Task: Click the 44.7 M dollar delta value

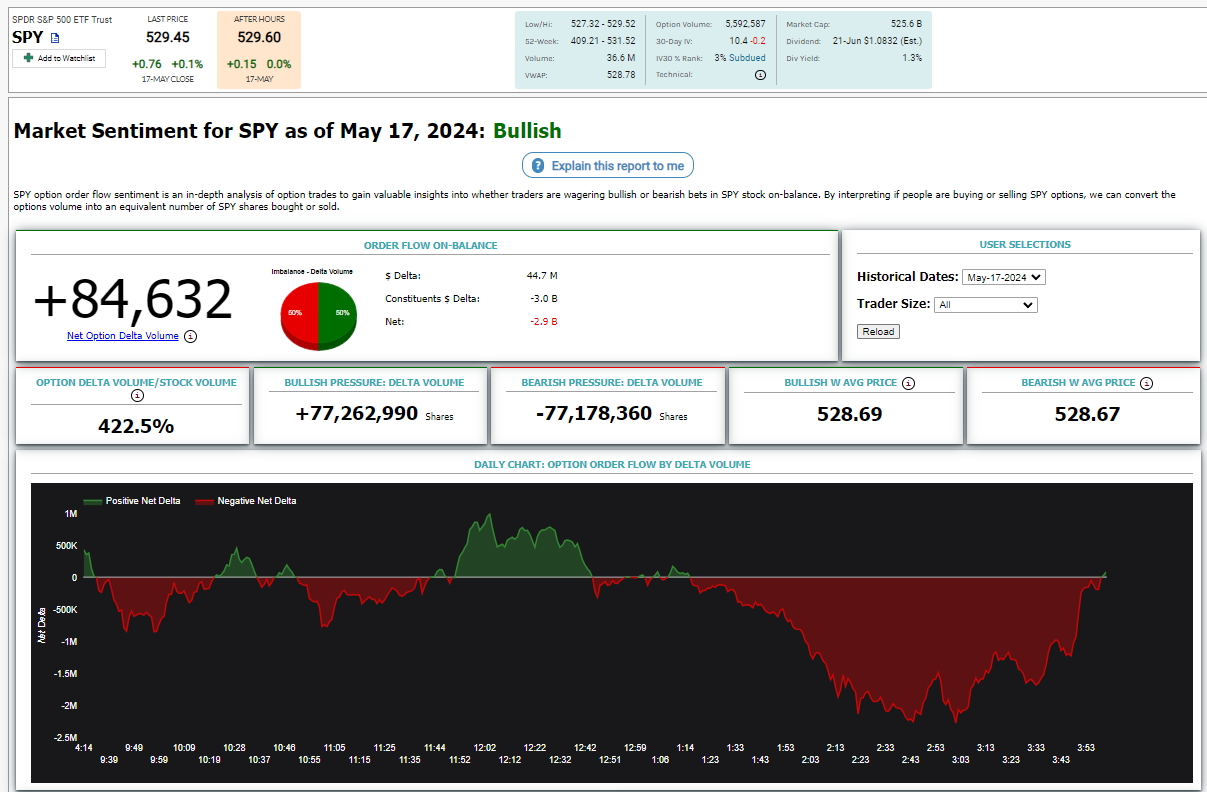Action: [542, 275]
